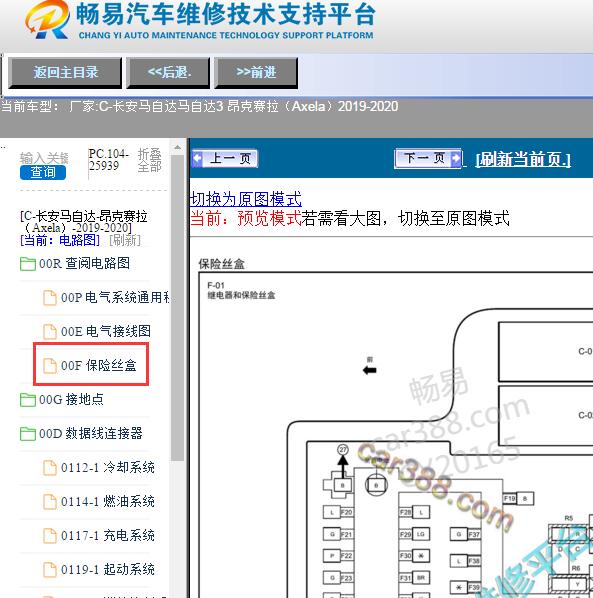Click the left arrow icon on 上一页
Viewport: 593px width, 598px height.
pyautogui.click(x=197, y=158)
